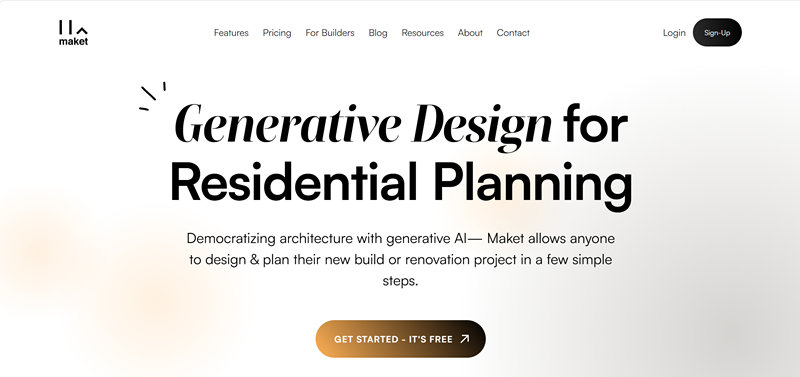Click the Login link
800x377 pixels.
coord(674,33)
